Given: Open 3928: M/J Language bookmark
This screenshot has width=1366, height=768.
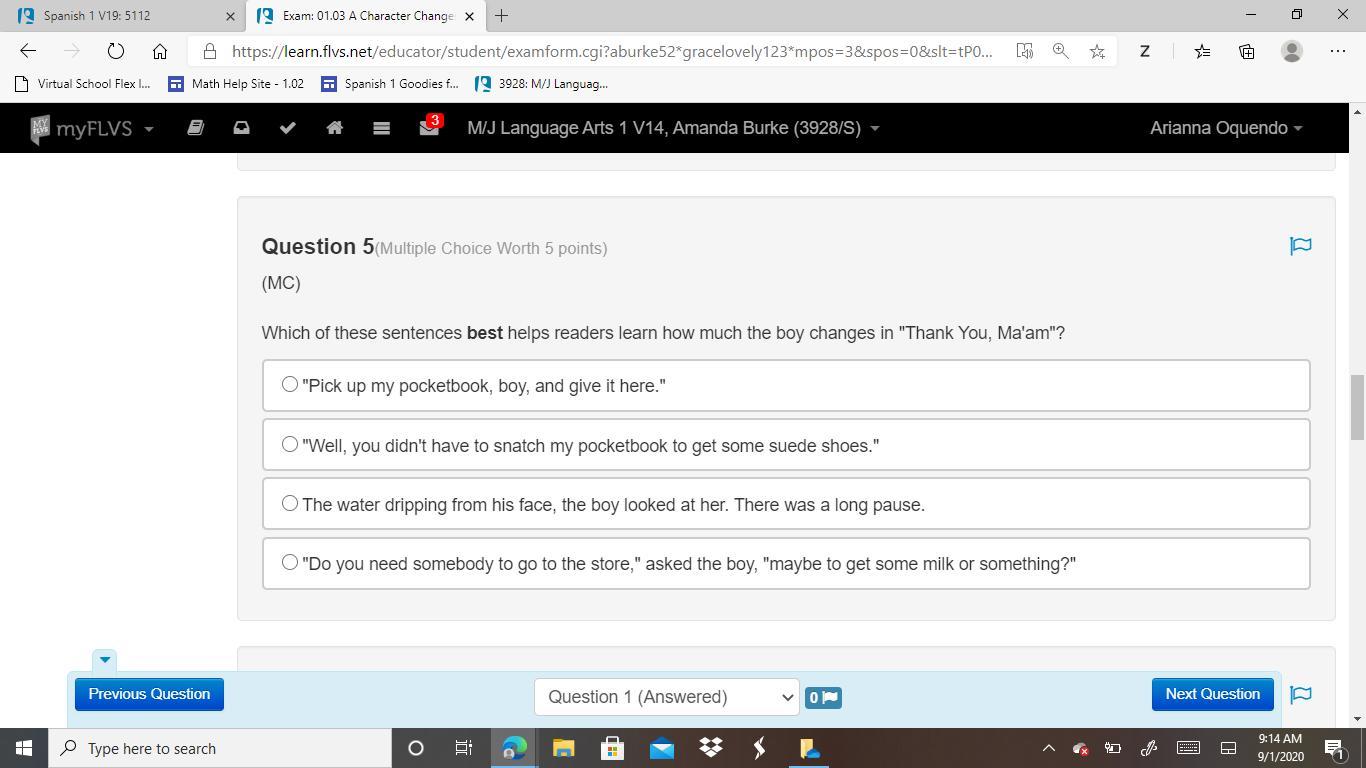Looking at the screenshot, I should [541, 84].
